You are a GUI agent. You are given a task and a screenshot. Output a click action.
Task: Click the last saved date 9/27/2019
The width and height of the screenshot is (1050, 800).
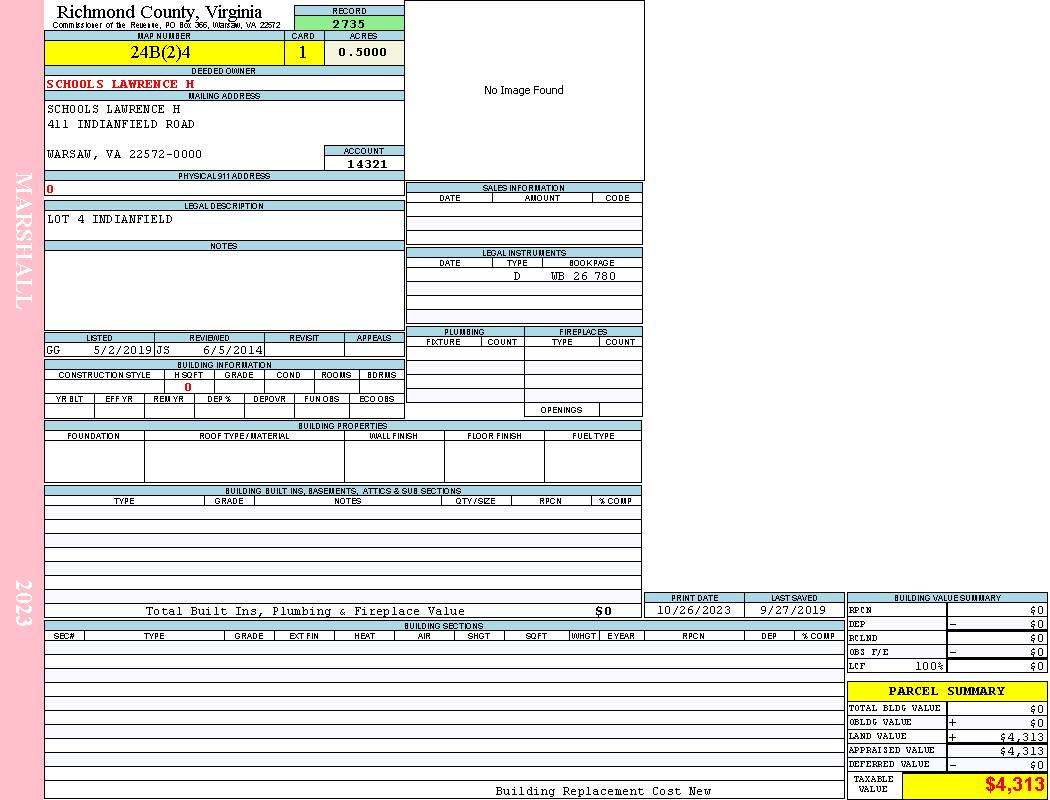pos(793,610)
